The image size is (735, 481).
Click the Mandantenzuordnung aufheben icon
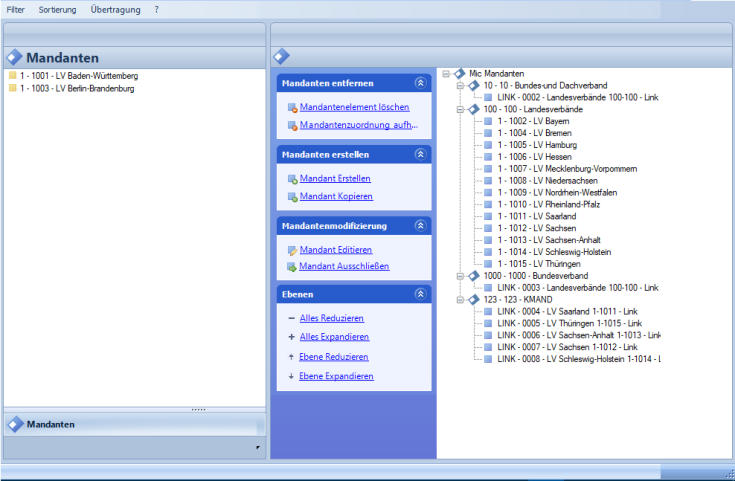pyautogui.click(x=291, y=126)
